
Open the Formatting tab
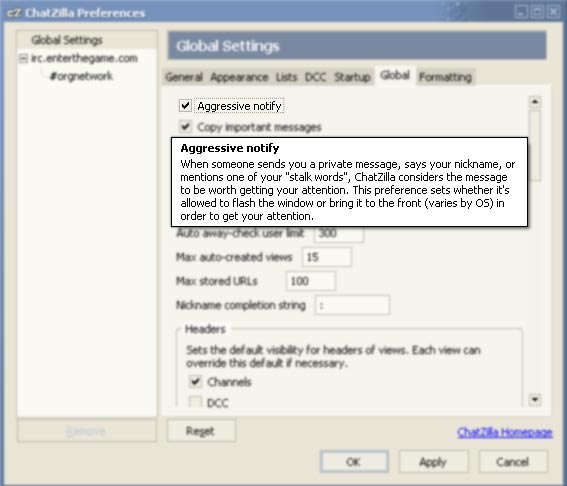click(445, 77)
